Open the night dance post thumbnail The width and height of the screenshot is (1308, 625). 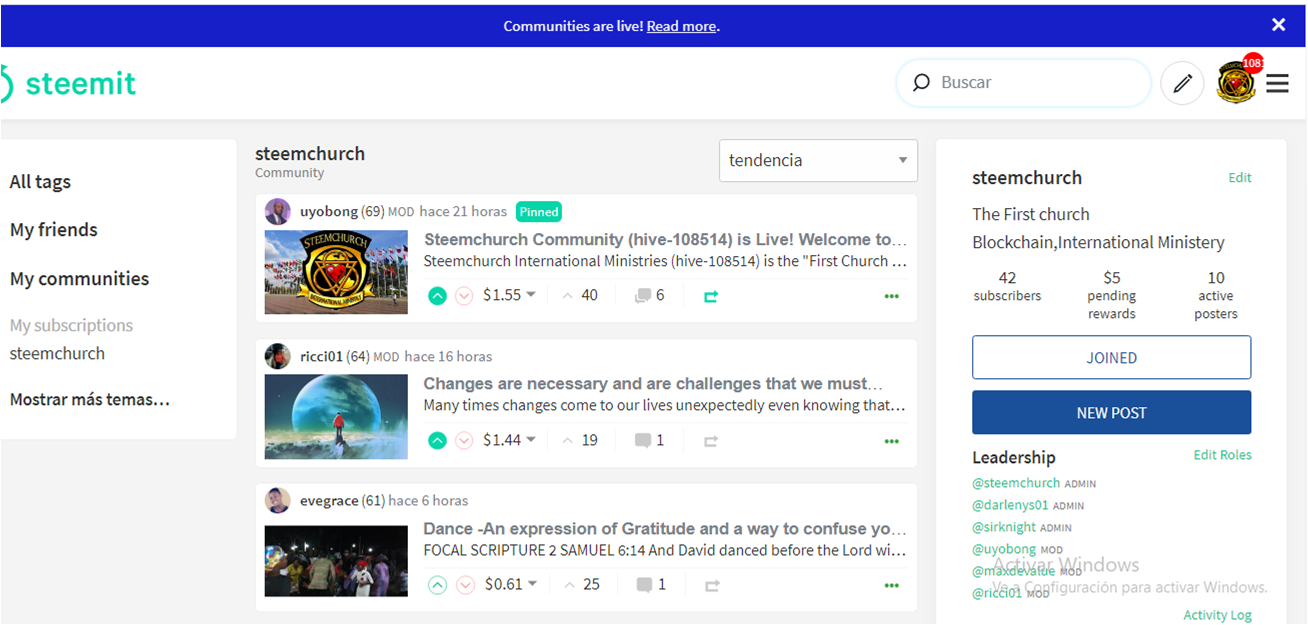pos(336,561)
